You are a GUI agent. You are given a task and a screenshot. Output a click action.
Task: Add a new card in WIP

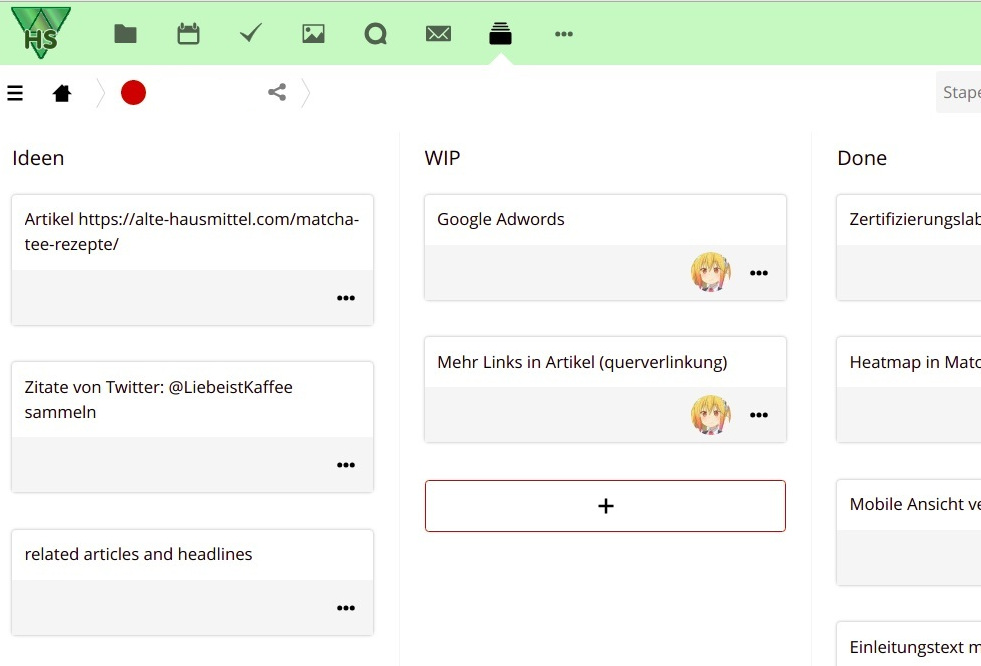(x=605, y=506)
